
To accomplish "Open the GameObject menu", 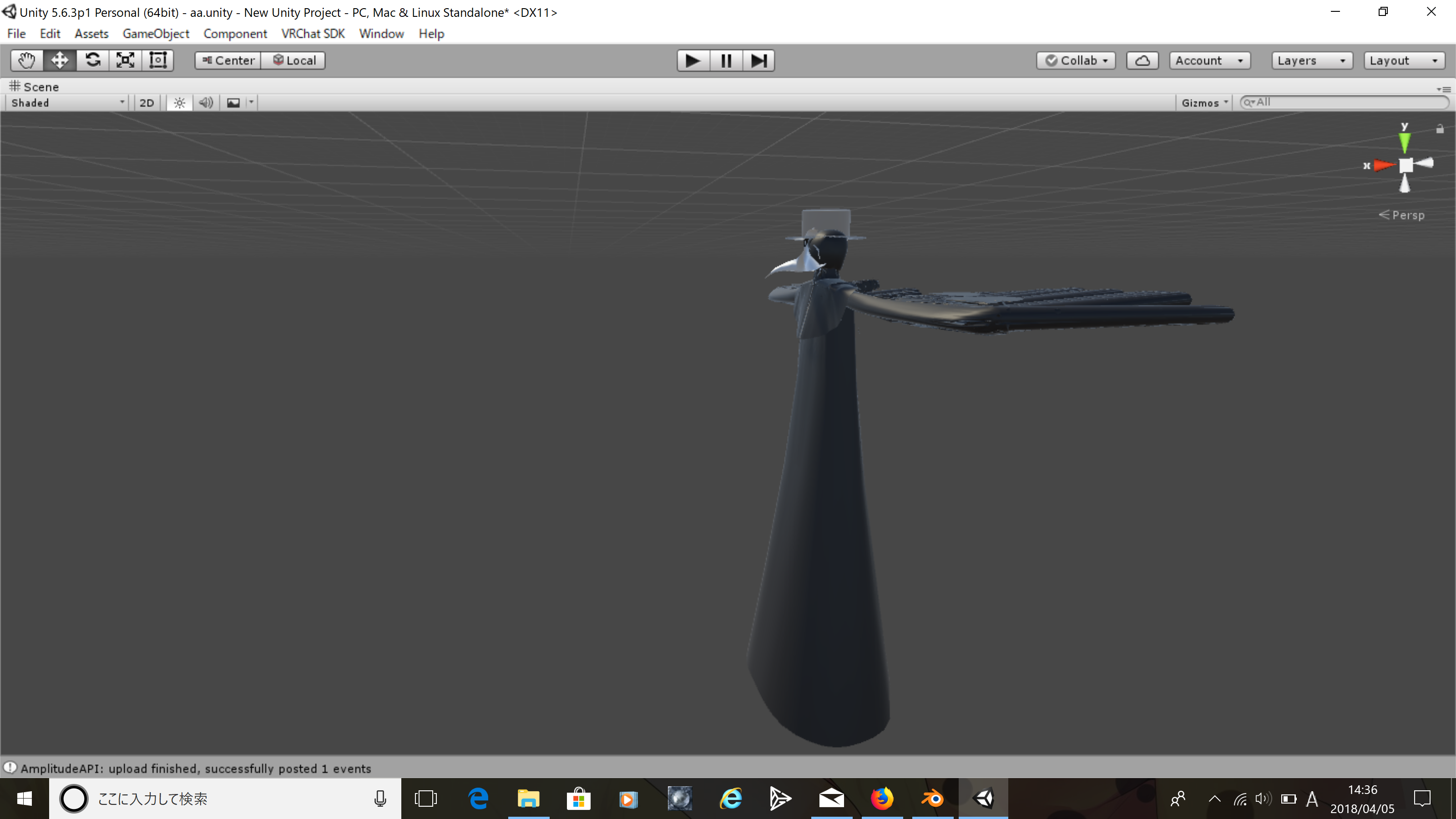I will point(156,34).
